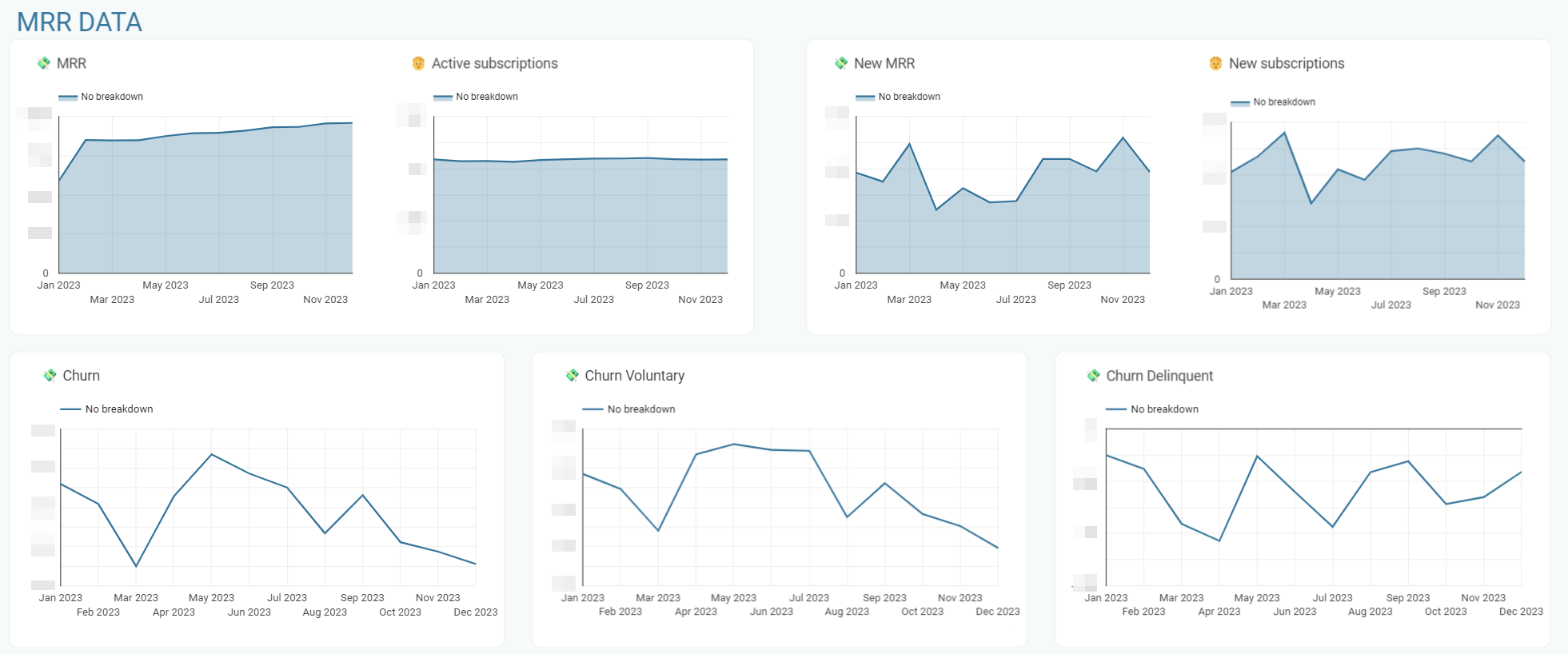Toggle No breakdown legend in Churn Delinquent chart
Screen dimensions: 1568x654
[1152, 409]
